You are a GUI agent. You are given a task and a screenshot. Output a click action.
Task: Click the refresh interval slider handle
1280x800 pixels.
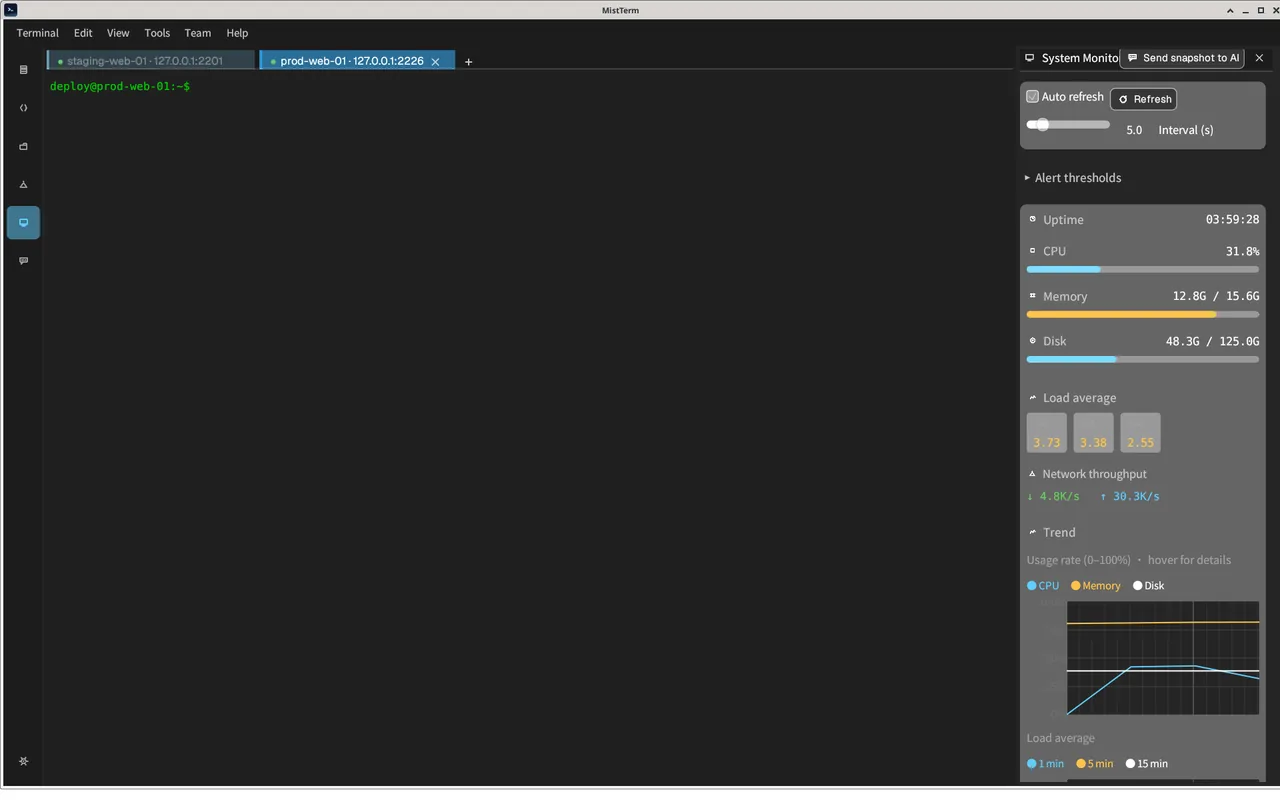click(1043, 125)
